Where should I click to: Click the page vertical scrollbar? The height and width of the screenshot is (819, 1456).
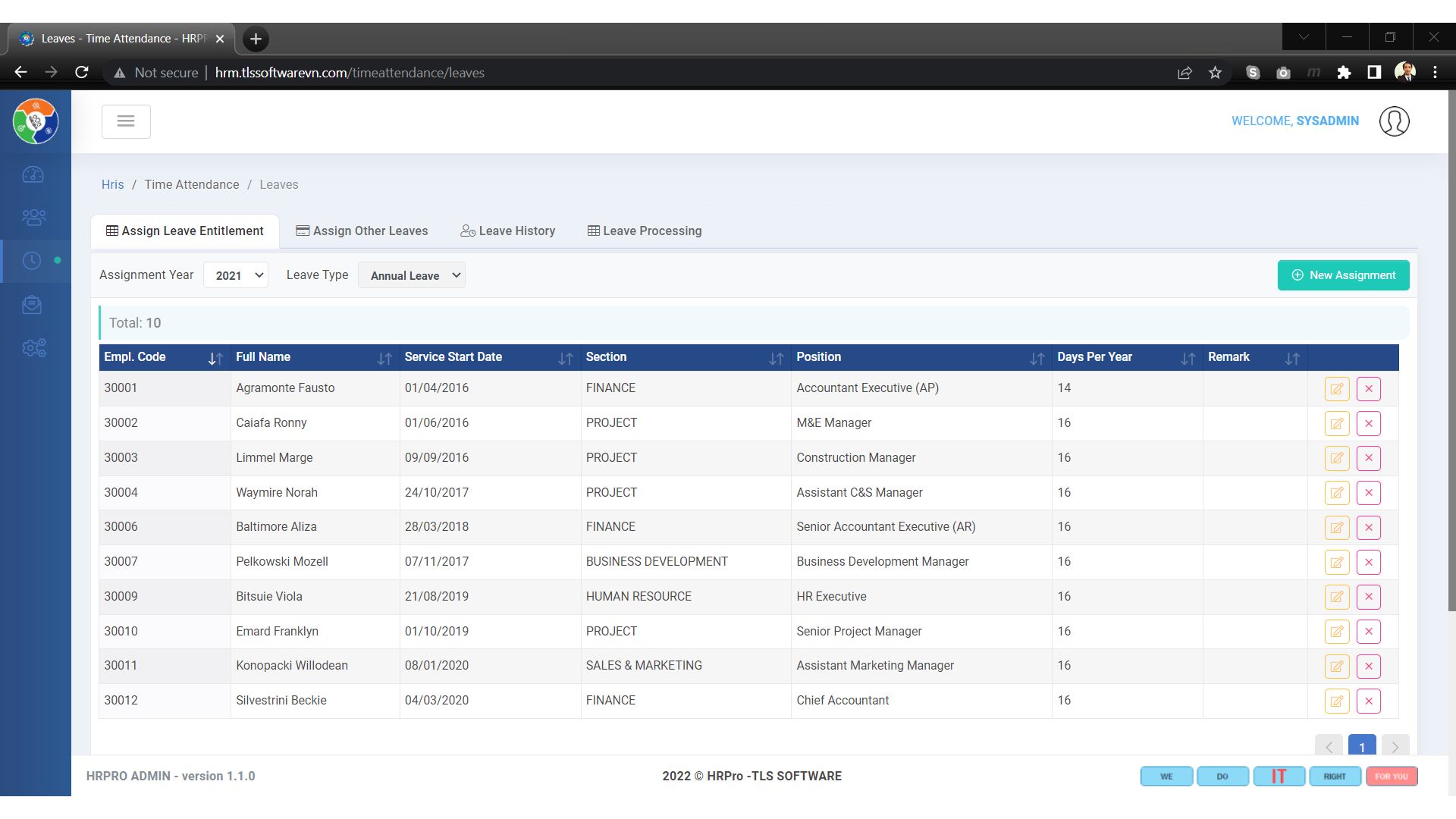point(1451,349)
